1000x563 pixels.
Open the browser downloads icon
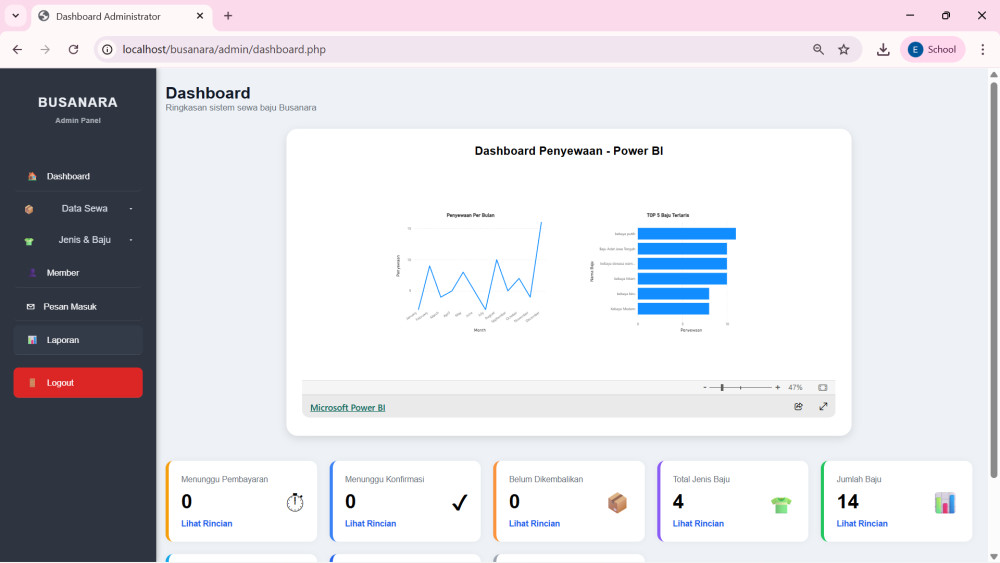(883, 49)
